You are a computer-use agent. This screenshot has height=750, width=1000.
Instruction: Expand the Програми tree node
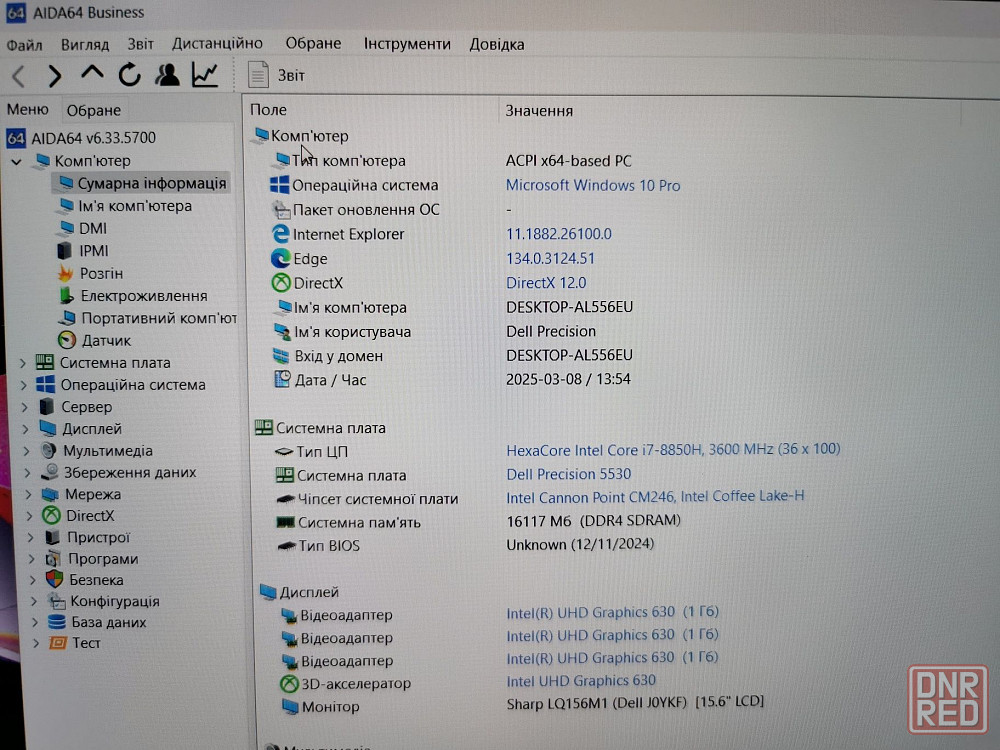(x=32, y=559)
